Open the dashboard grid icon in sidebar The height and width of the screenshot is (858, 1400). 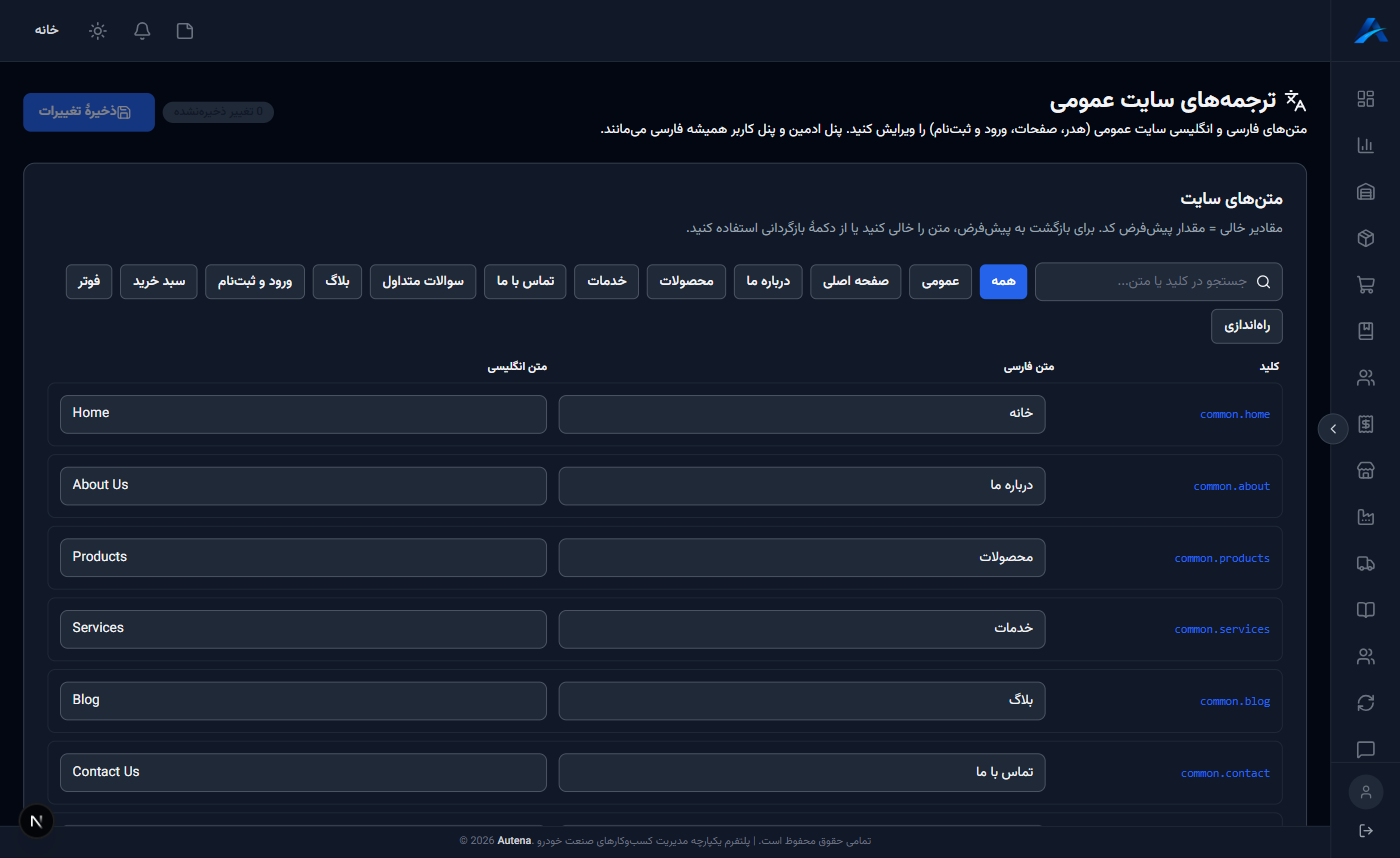[1365, 98]
